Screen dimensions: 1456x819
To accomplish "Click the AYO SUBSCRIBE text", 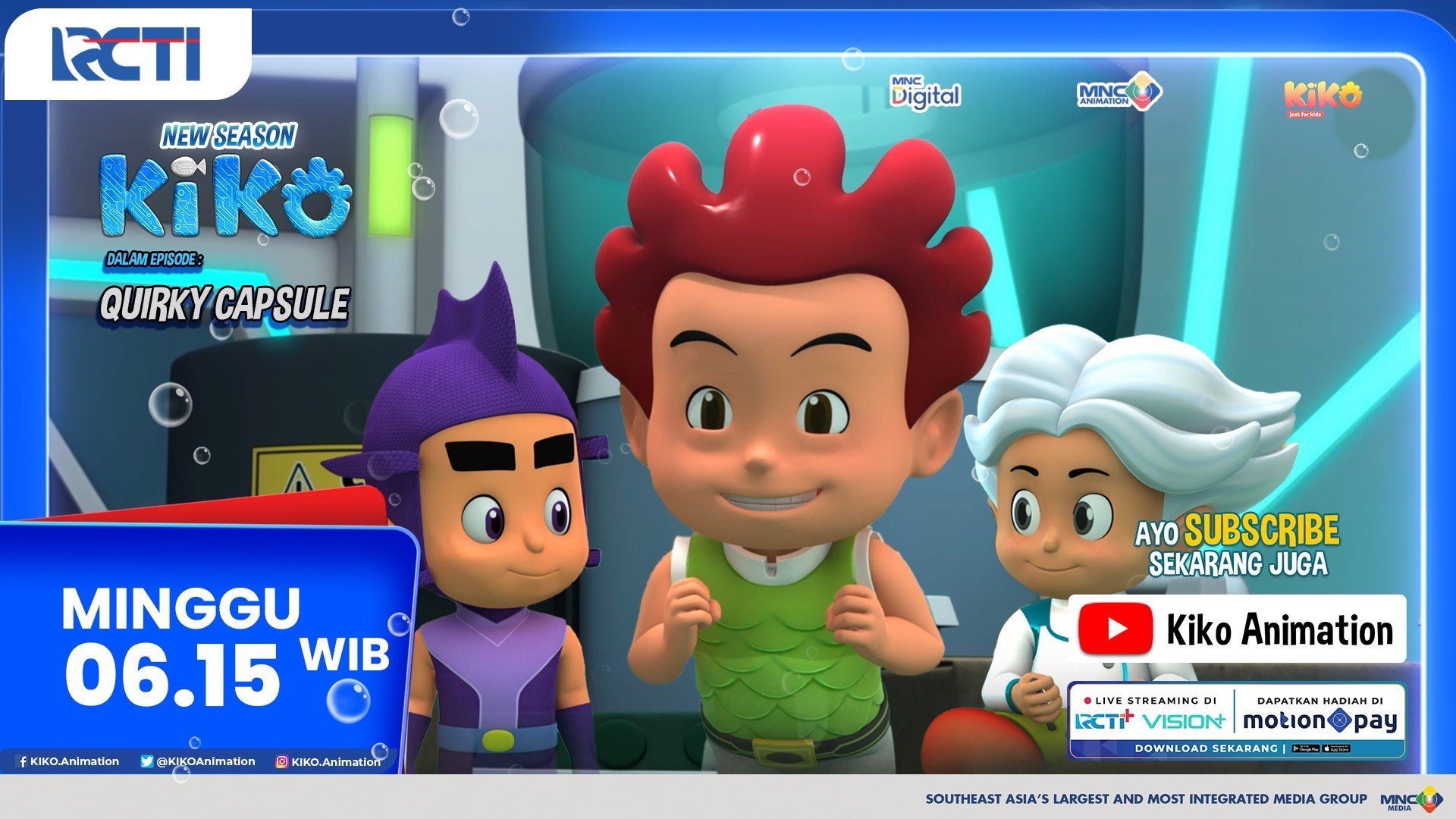I will 1237,530.
